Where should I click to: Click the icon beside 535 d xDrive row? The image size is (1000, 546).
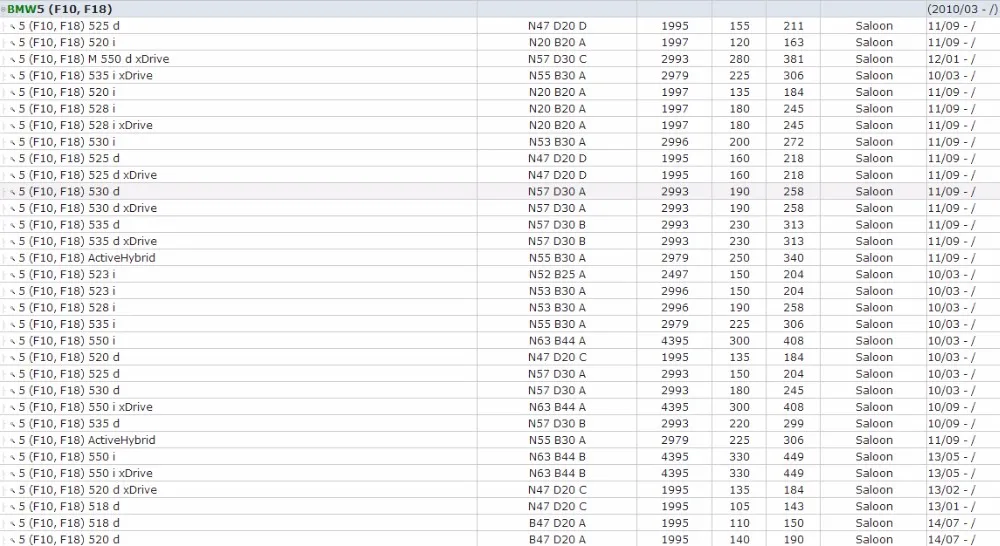[12, 242]
